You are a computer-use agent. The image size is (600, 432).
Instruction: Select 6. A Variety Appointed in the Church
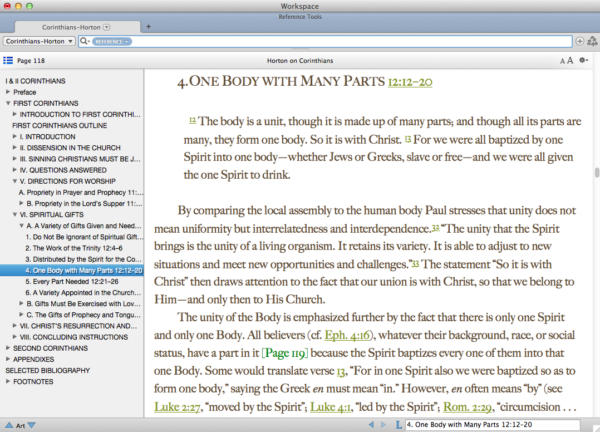[83, 292]
